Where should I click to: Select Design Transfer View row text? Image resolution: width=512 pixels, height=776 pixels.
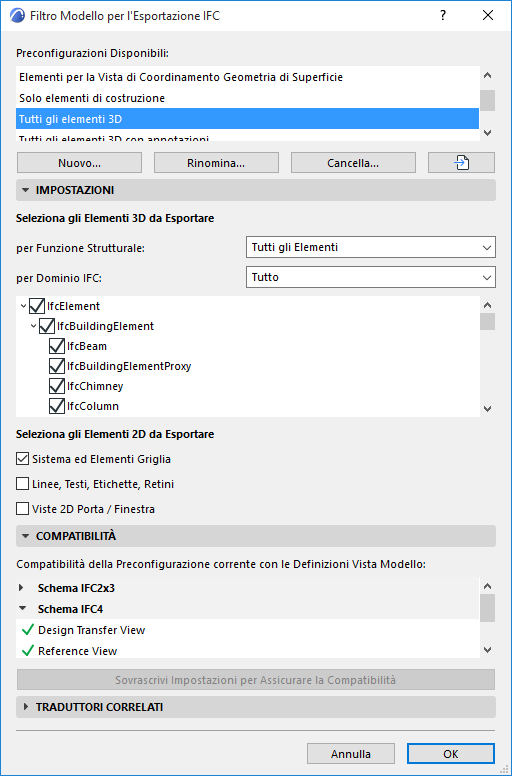[x=92, y=630]
